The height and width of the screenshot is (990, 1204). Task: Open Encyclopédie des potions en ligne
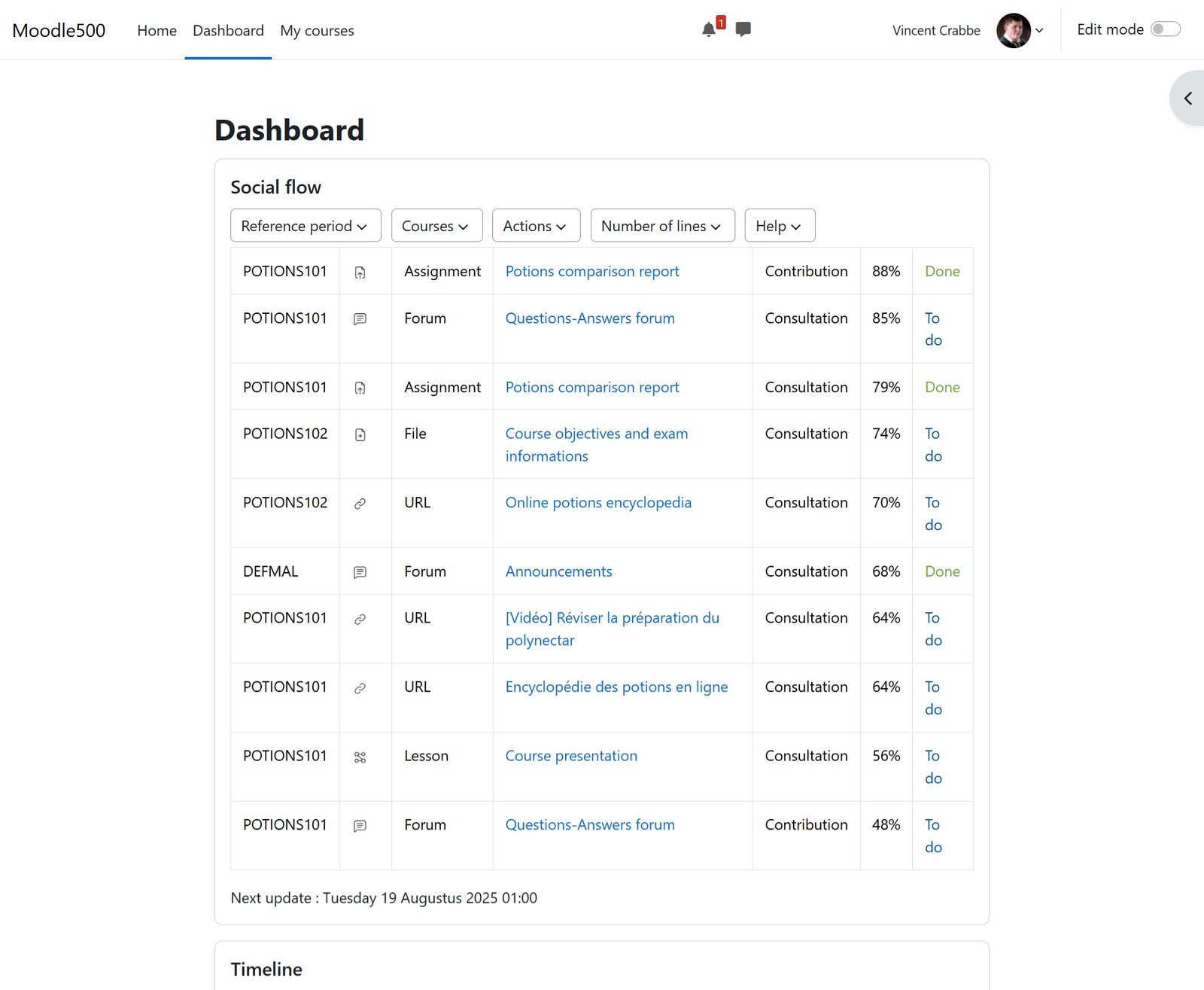pyautogui.click(x=616, y=687)
